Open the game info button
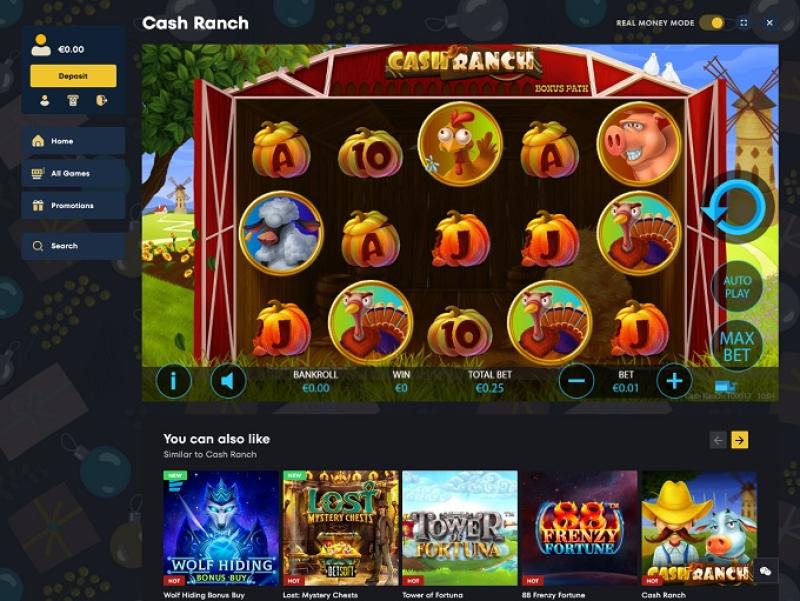The height and width of the screenshot is (601, 800). [x=173, y=381]
